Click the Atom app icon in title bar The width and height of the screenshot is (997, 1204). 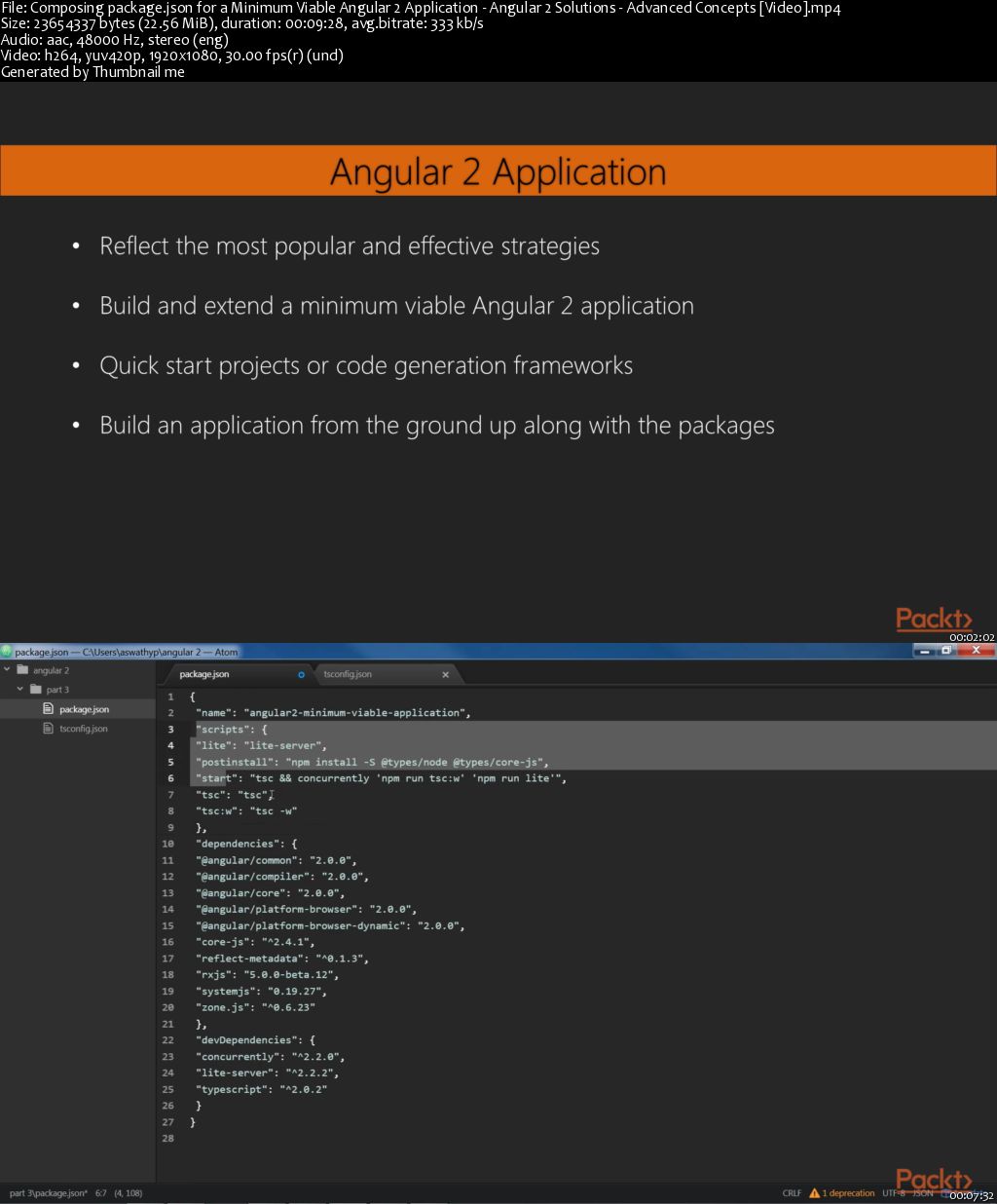point(6,652)
